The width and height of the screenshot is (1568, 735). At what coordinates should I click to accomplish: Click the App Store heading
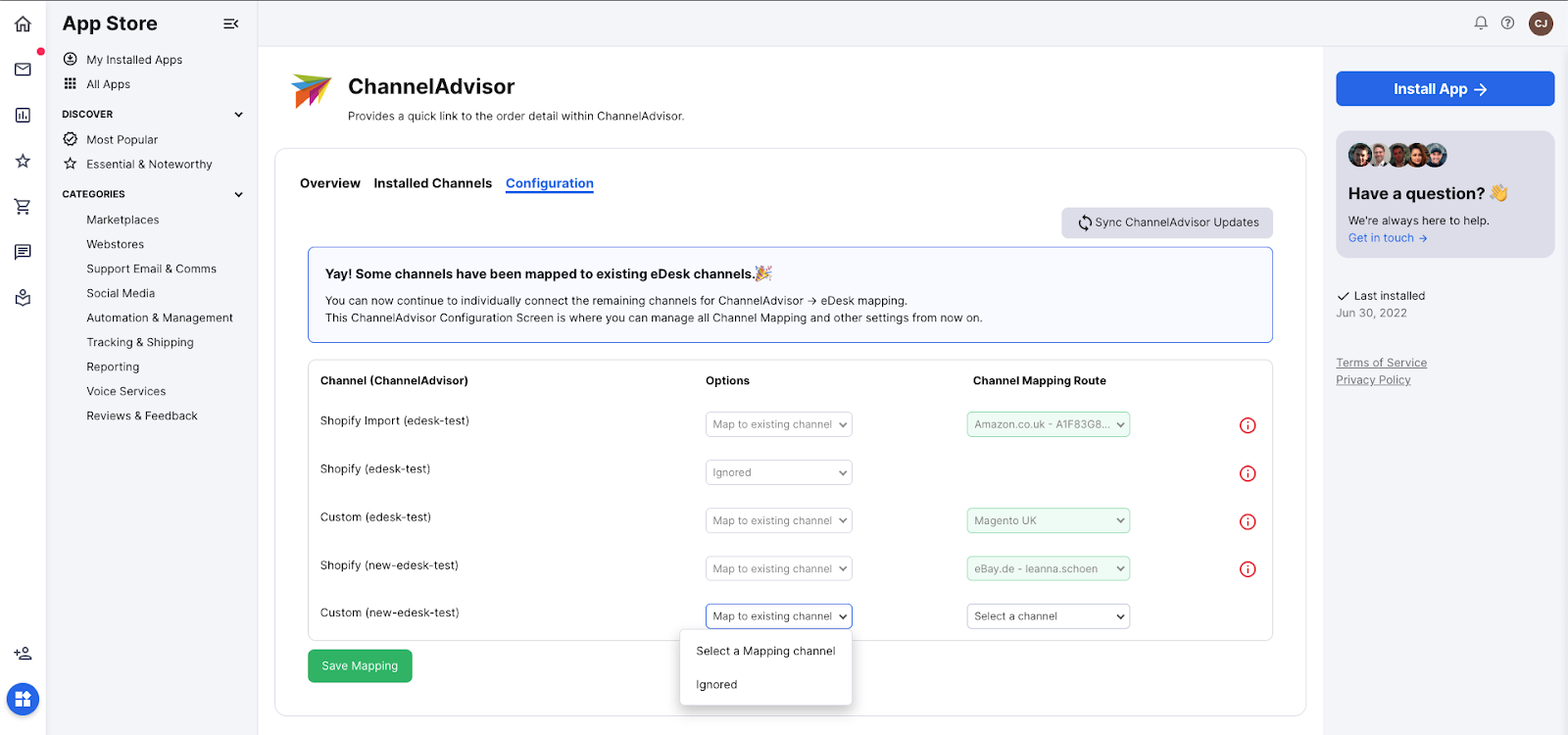point(110,24)
